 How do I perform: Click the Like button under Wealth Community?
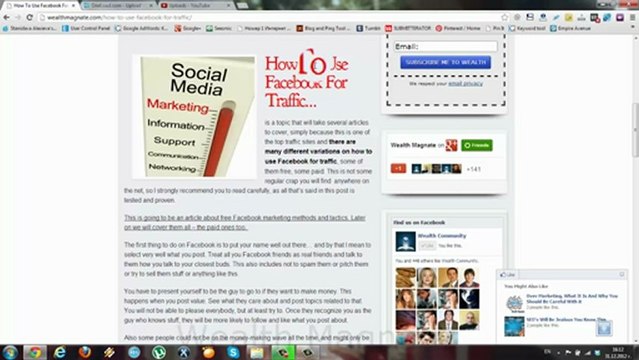[x=427, y=246]
